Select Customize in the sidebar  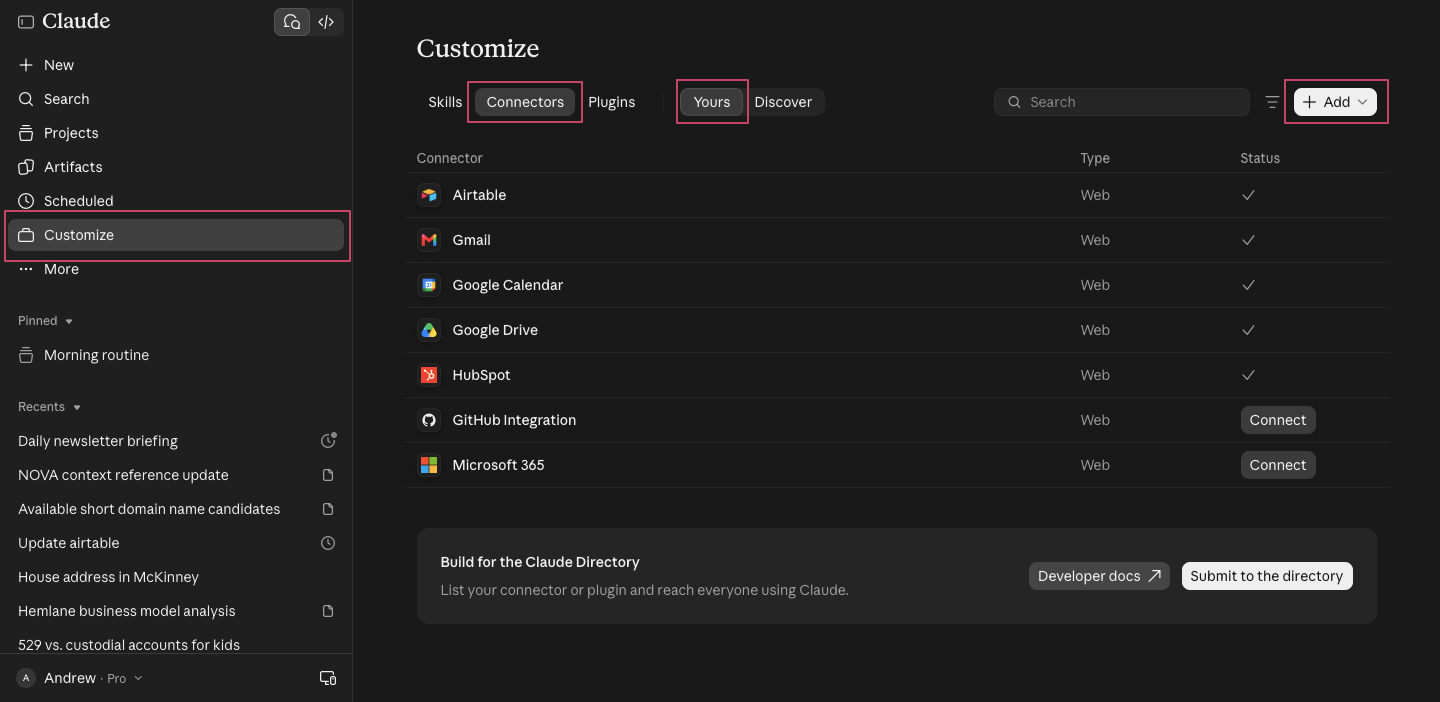point(176,235)
